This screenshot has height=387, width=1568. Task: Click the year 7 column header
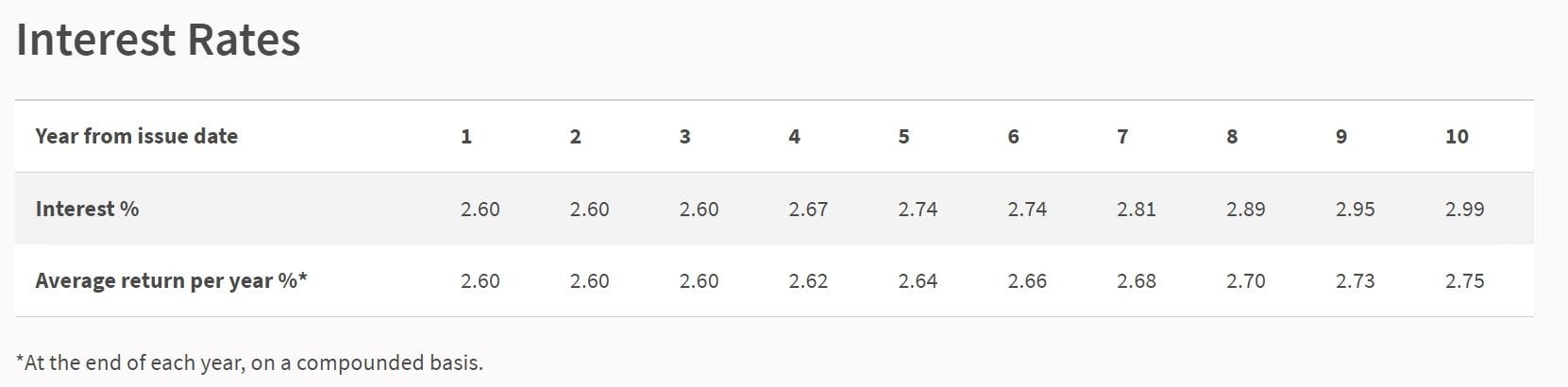pos(1122,136)
